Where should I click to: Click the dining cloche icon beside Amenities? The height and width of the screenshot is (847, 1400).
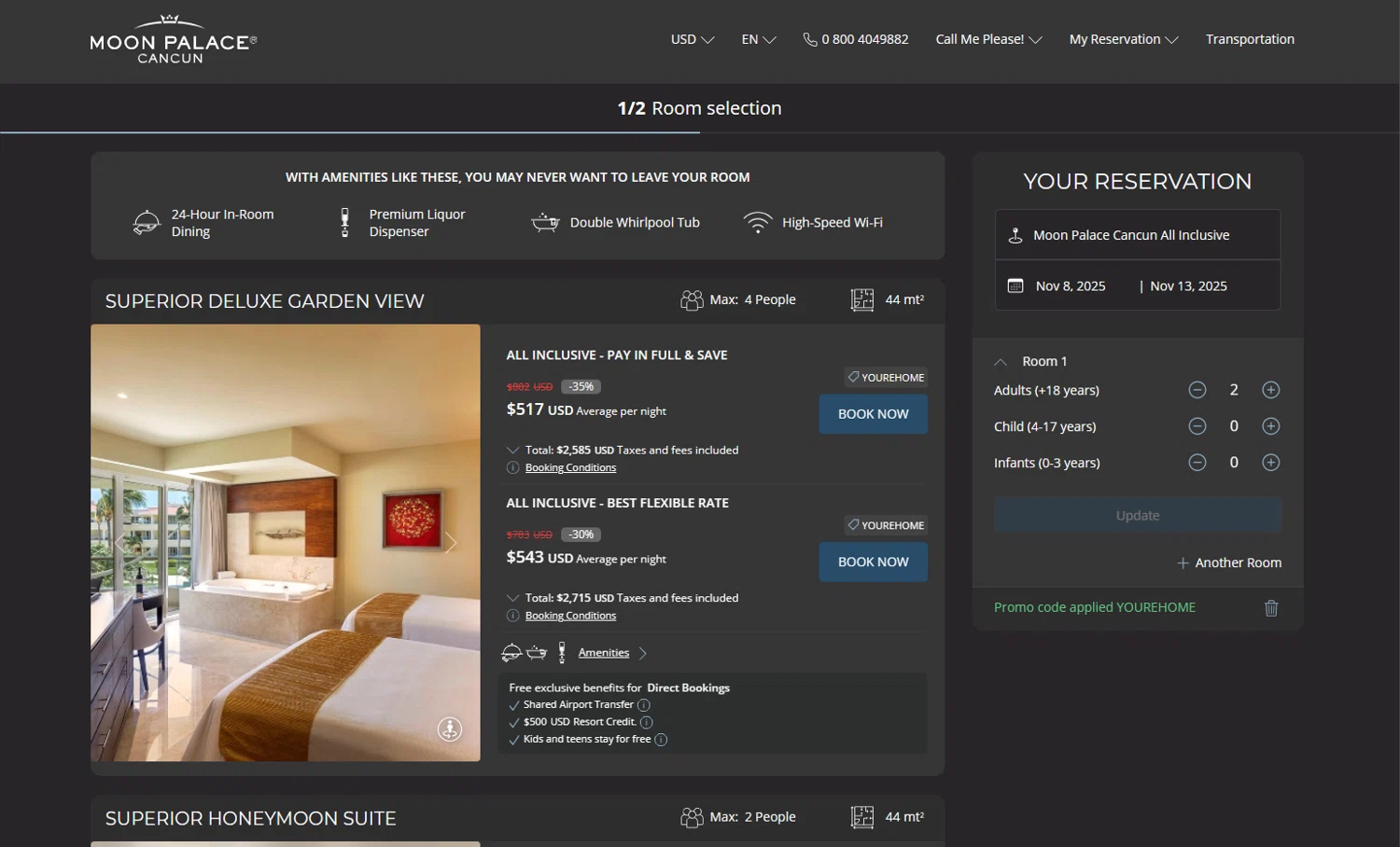[511, 653]
